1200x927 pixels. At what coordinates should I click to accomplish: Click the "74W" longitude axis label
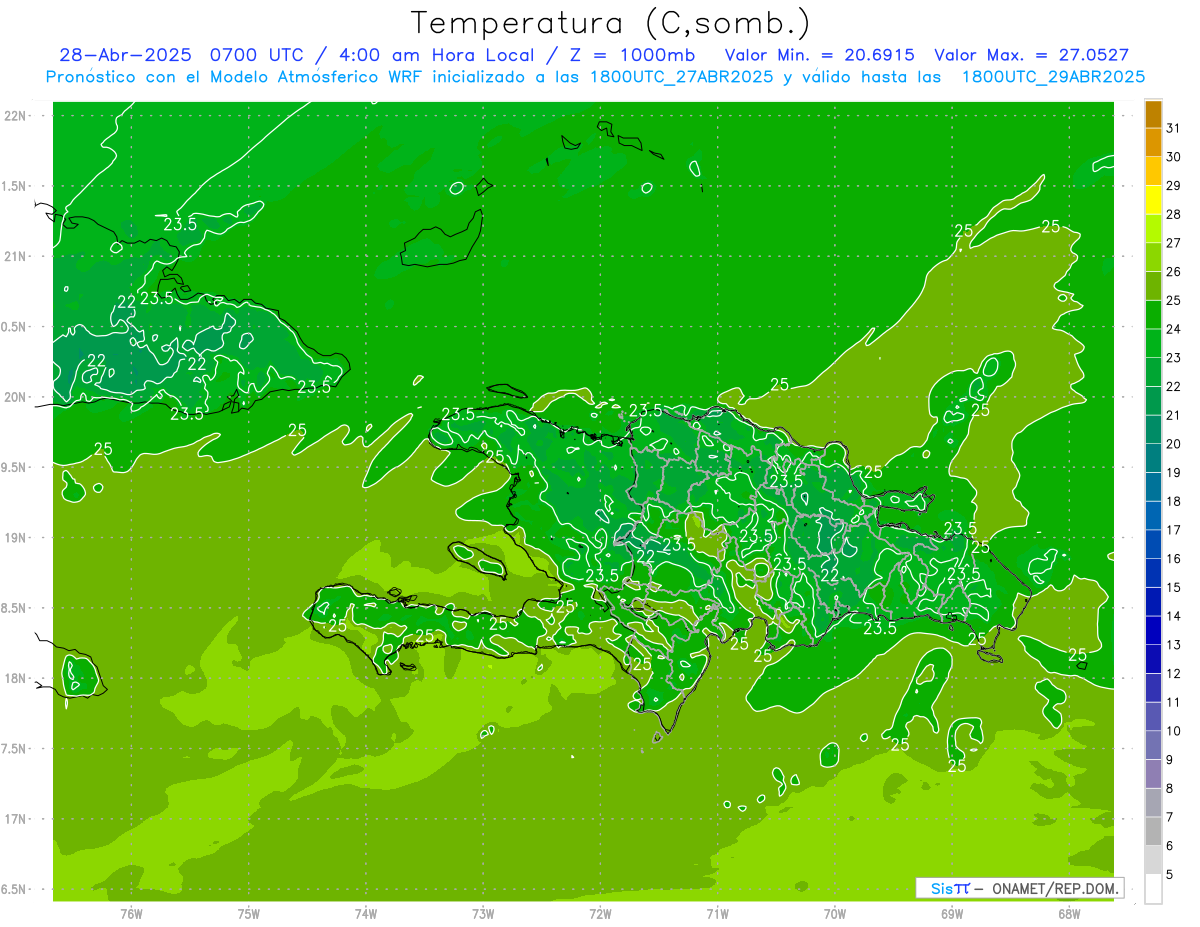coord(366,914)
